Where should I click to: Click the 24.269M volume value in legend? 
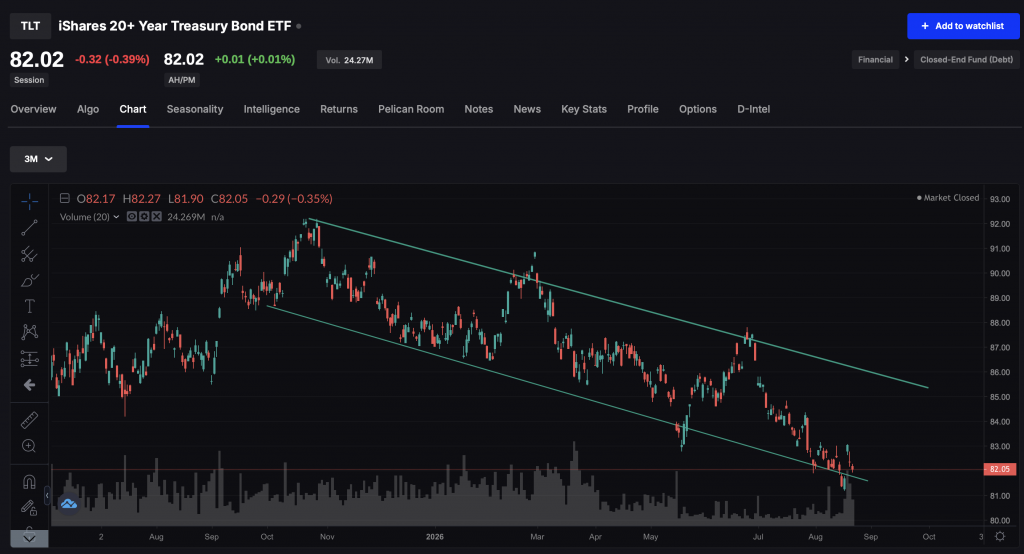click(x=186, y=217)
